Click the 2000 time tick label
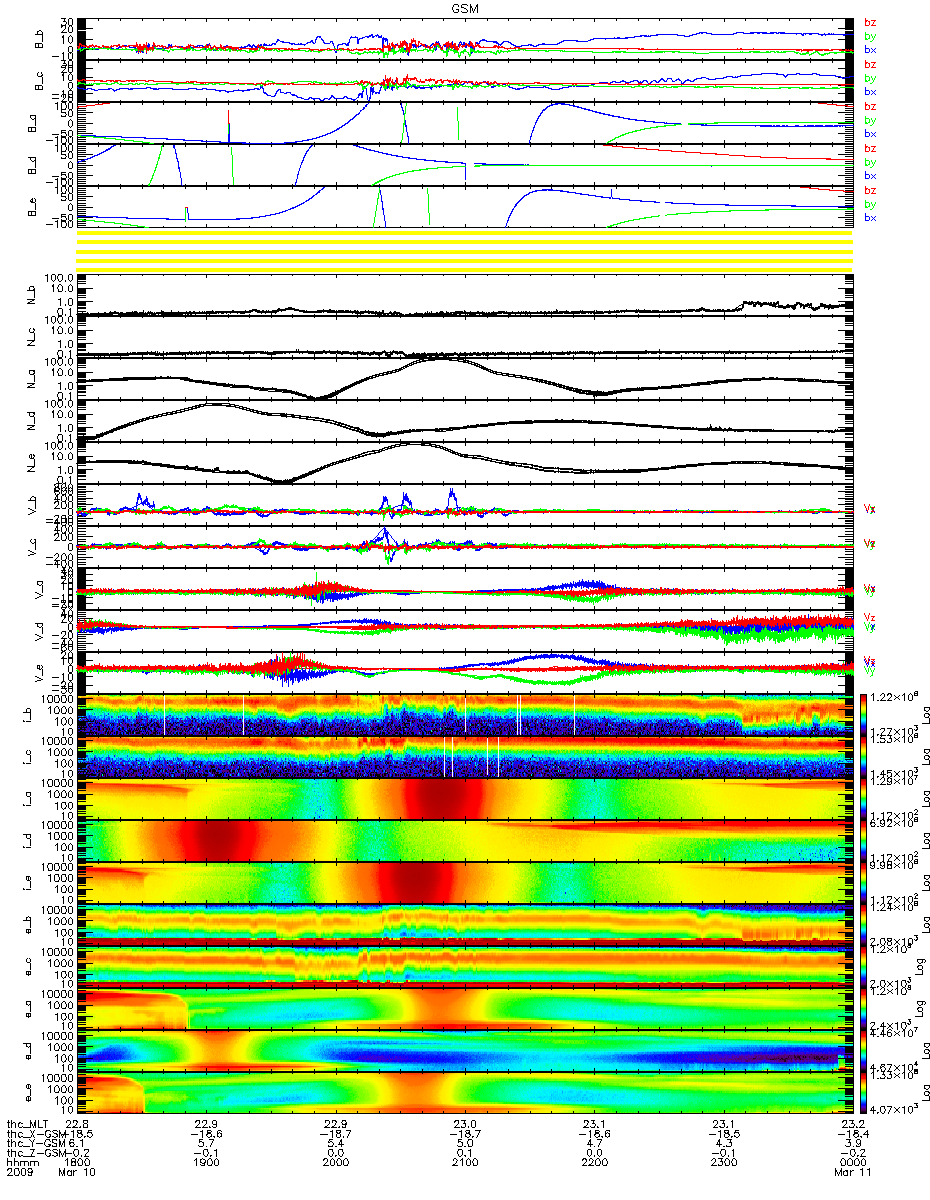The width and height of the screenshot is (930, 1200). click(x=336, y=1164)
